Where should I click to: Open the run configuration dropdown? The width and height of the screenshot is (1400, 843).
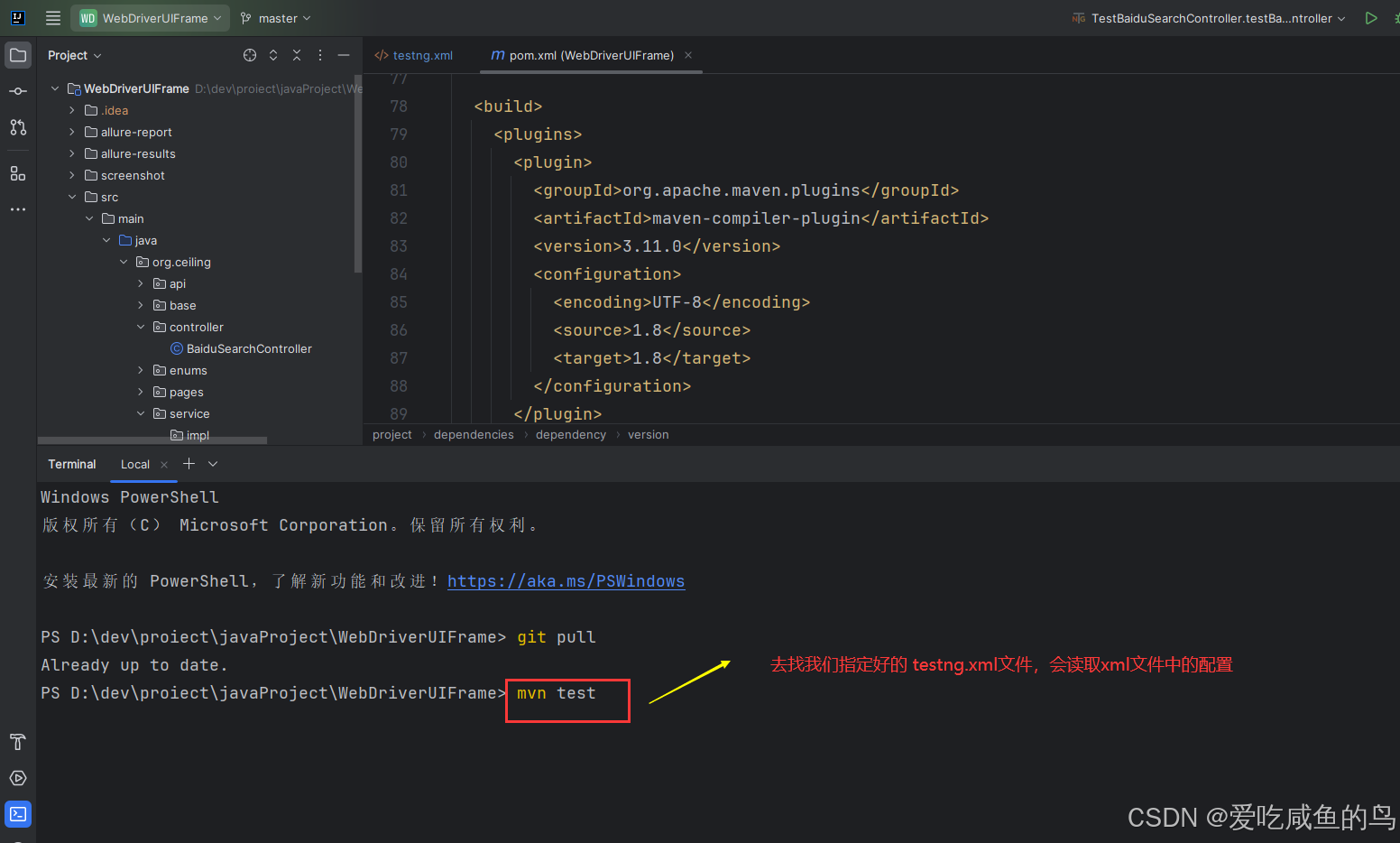click(x=1209, y=18)
